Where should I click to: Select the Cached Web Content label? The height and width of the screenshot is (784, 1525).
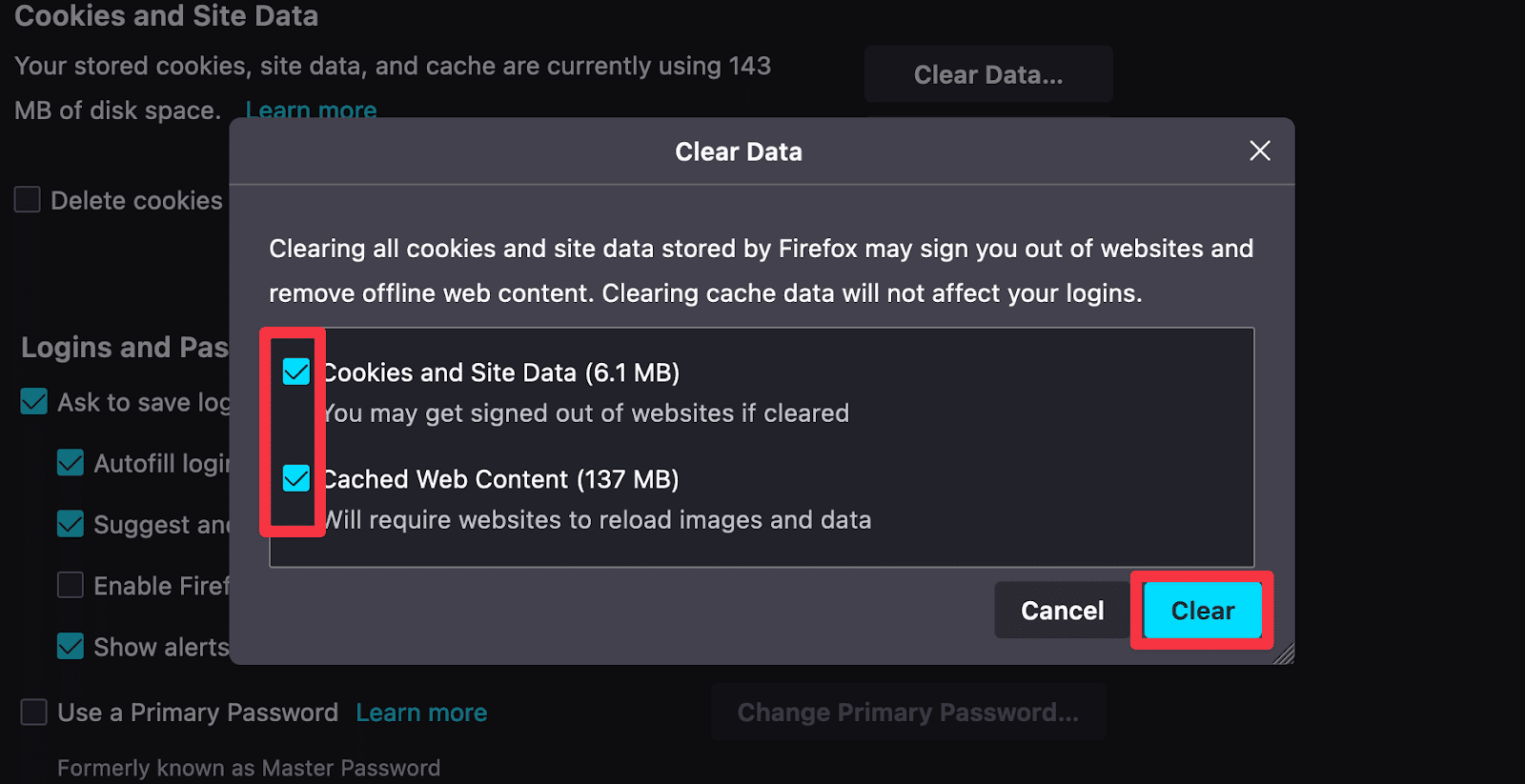pyautogui.click(x=500, y=479)
